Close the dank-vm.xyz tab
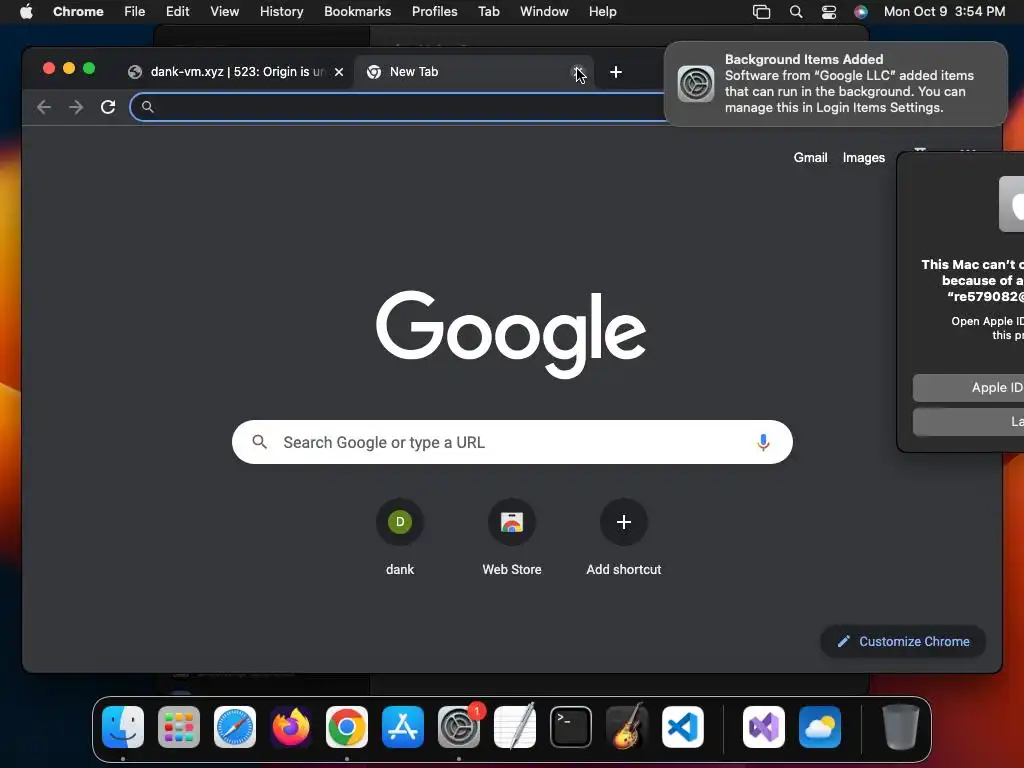Viewport: 1024px width, 768px height. point(339,72)
